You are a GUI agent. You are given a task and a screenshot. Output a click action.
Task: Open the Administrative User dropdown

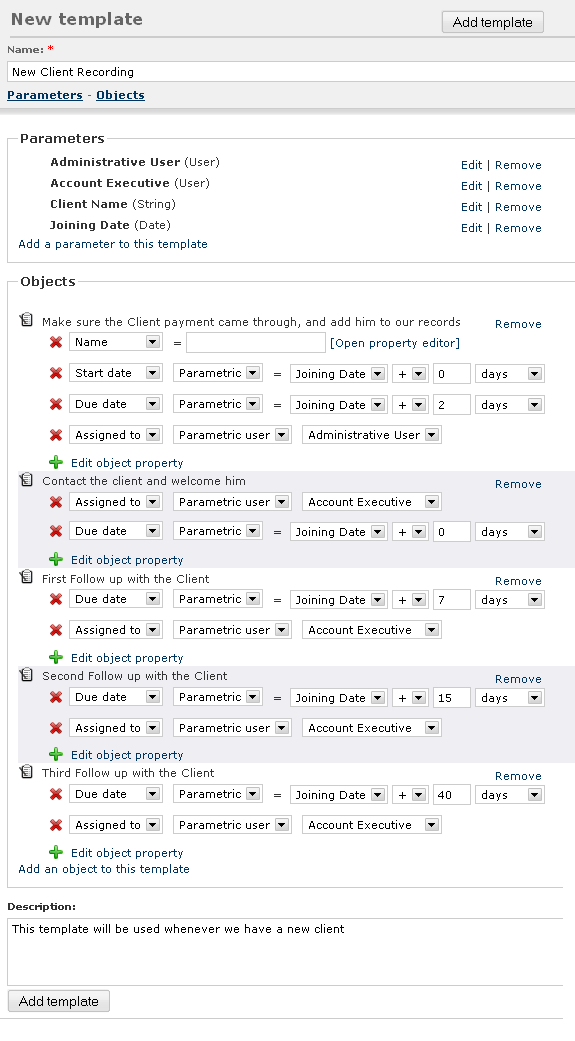tap(372, 435)
